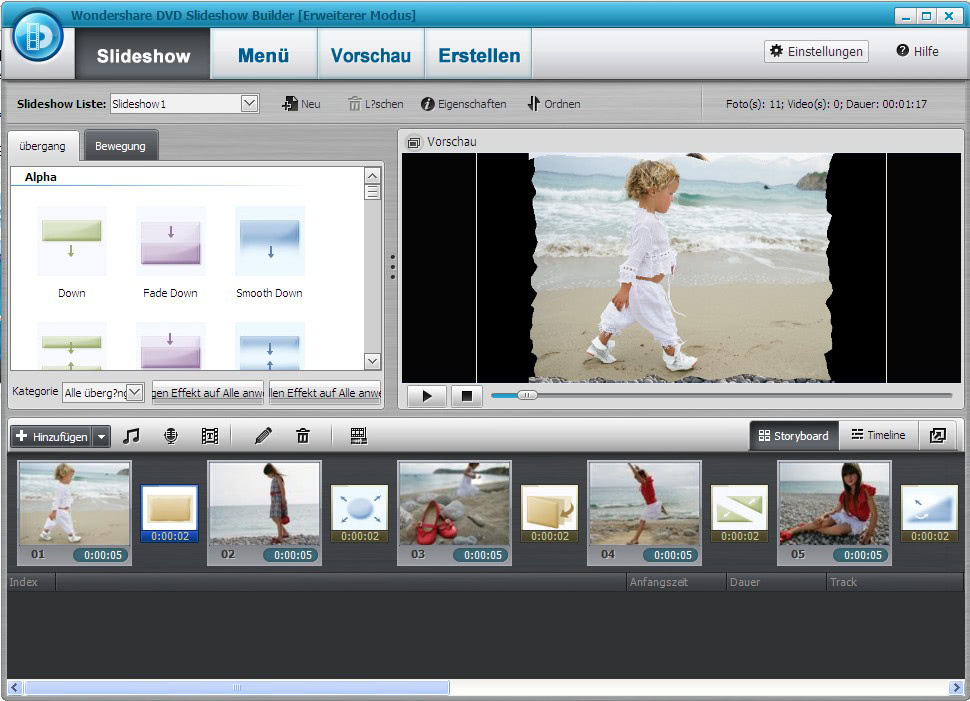
Task: Switch to Timeline view
Action: pos(878,435)
